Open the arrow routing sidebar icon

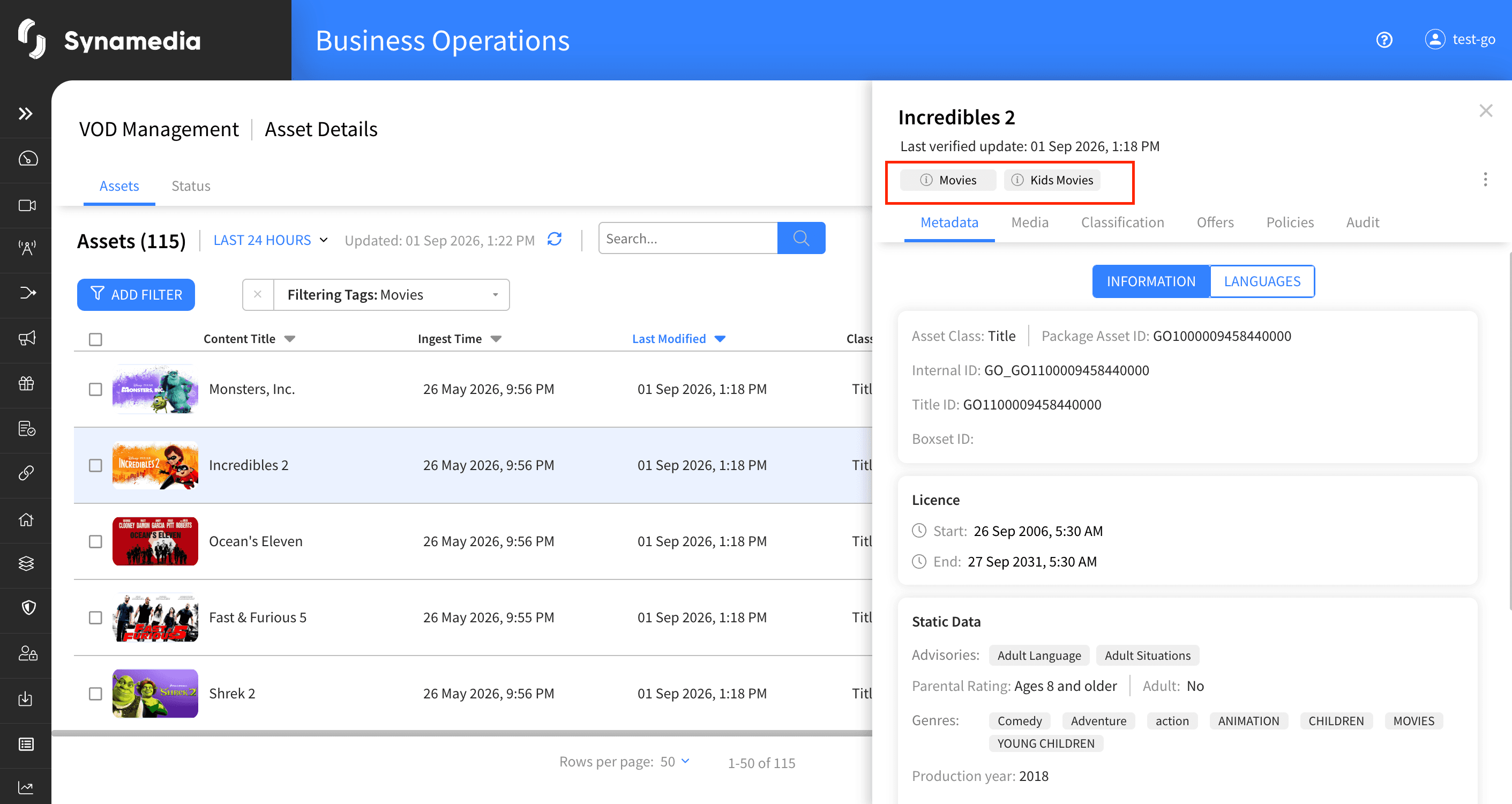pyautogui.click(x=27, y=293)
